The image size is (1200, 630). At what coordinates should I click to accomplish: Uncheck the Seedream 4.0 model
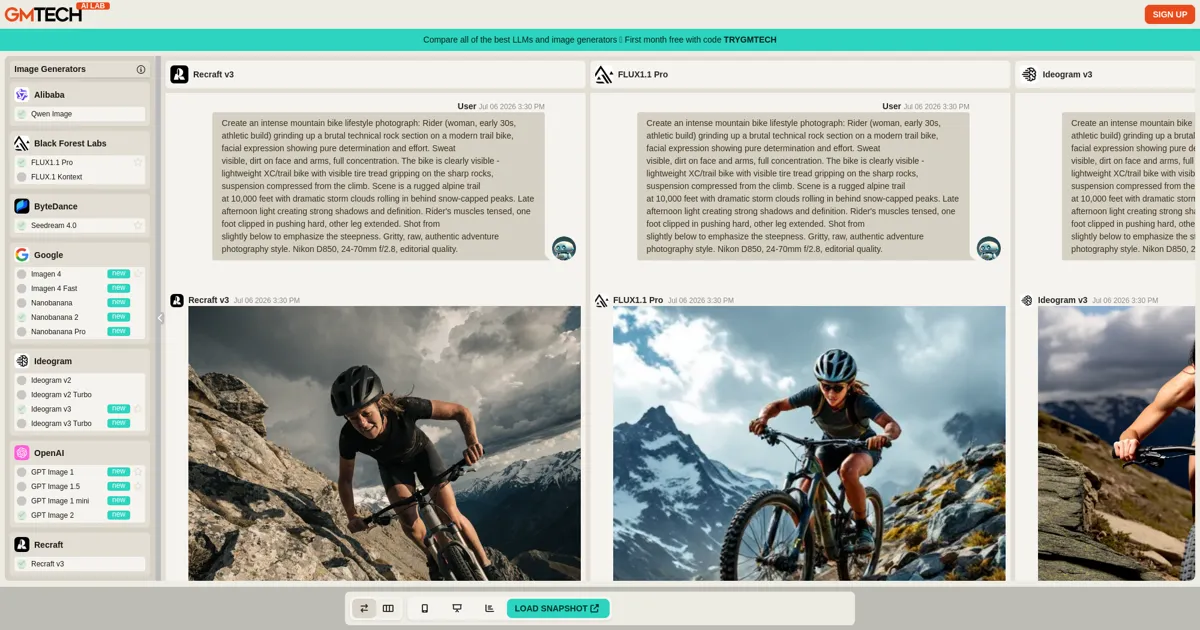tap(22, 225)
